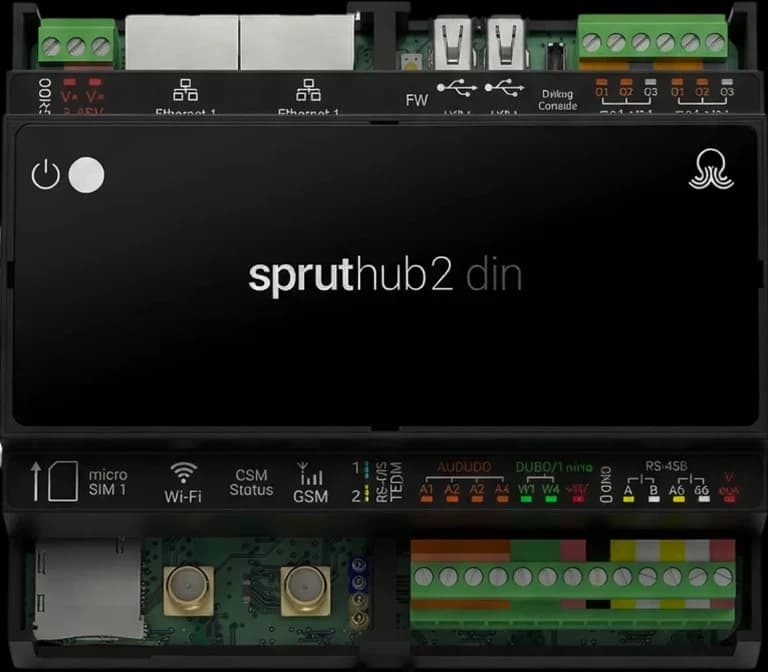Image resolution: width=768 pixels, height=672 pixels.
Task: Click the CSM Status label
Action: [x=251, y=482]
